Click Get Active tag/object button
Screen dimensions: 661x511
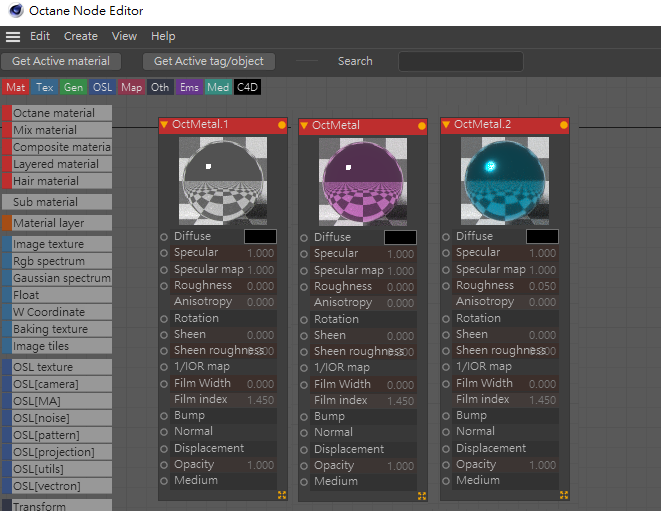pyautogui.click(x=209, y=61)
